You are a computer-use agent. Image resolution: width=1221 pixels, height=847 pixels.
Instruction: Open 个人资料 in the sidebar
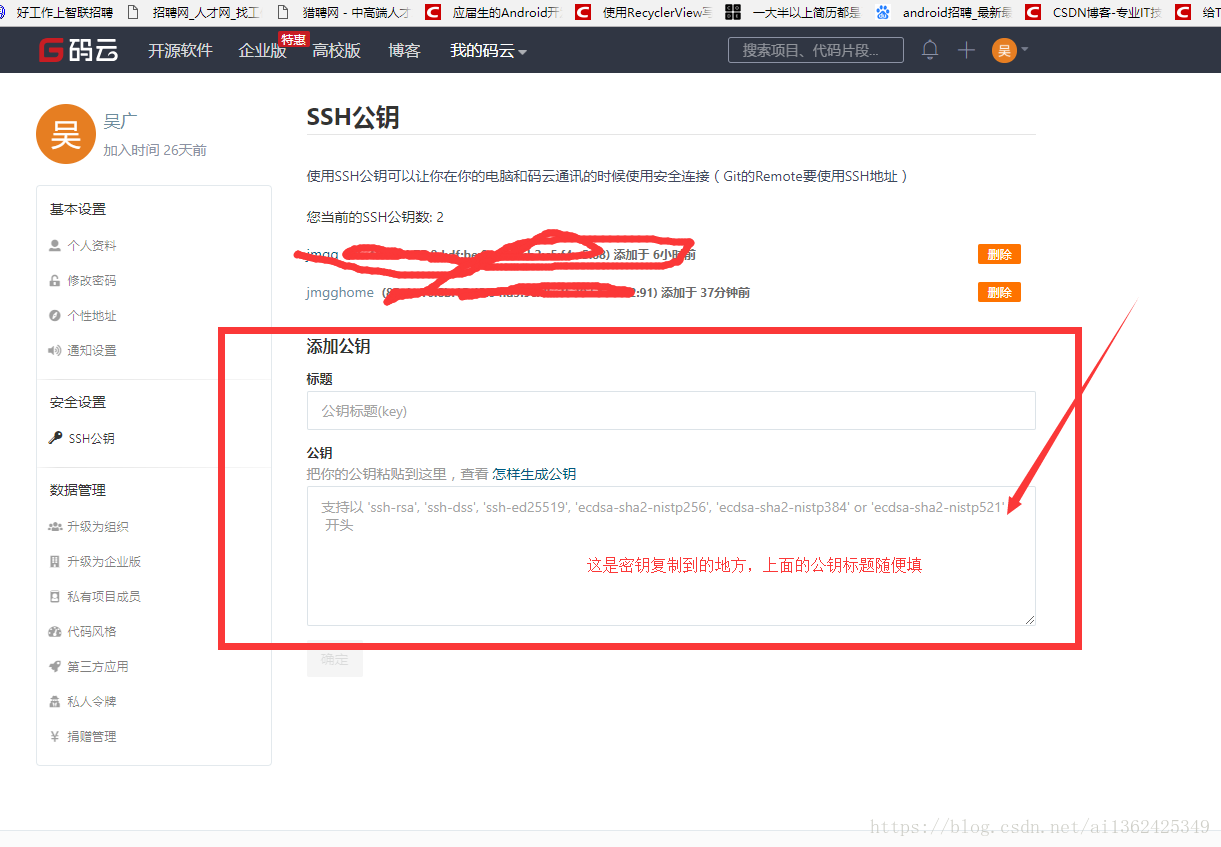pyautogui.click(x=92, y=246)
